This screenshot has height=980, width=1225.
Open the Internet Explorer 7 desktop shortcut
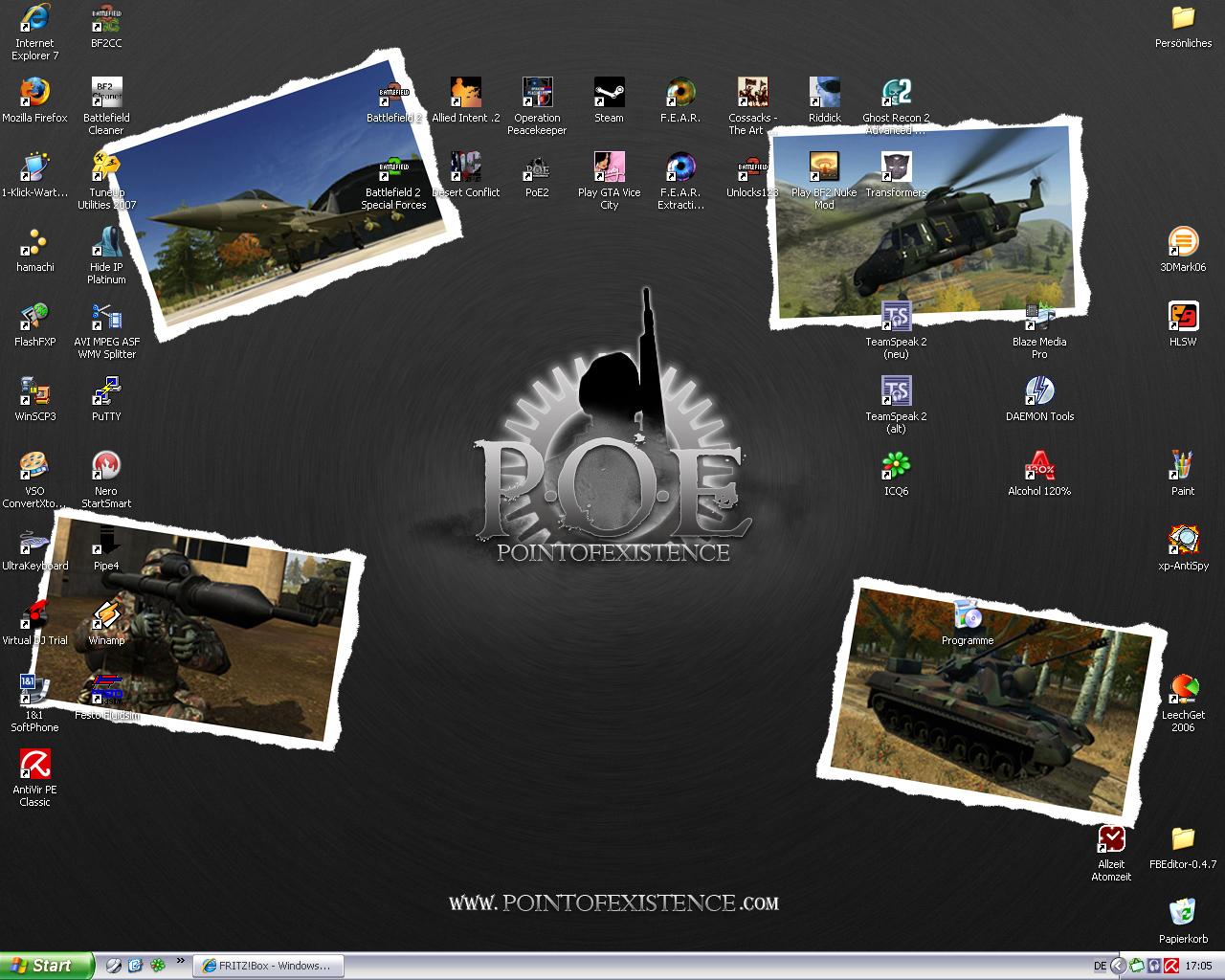tap(35, 18)
